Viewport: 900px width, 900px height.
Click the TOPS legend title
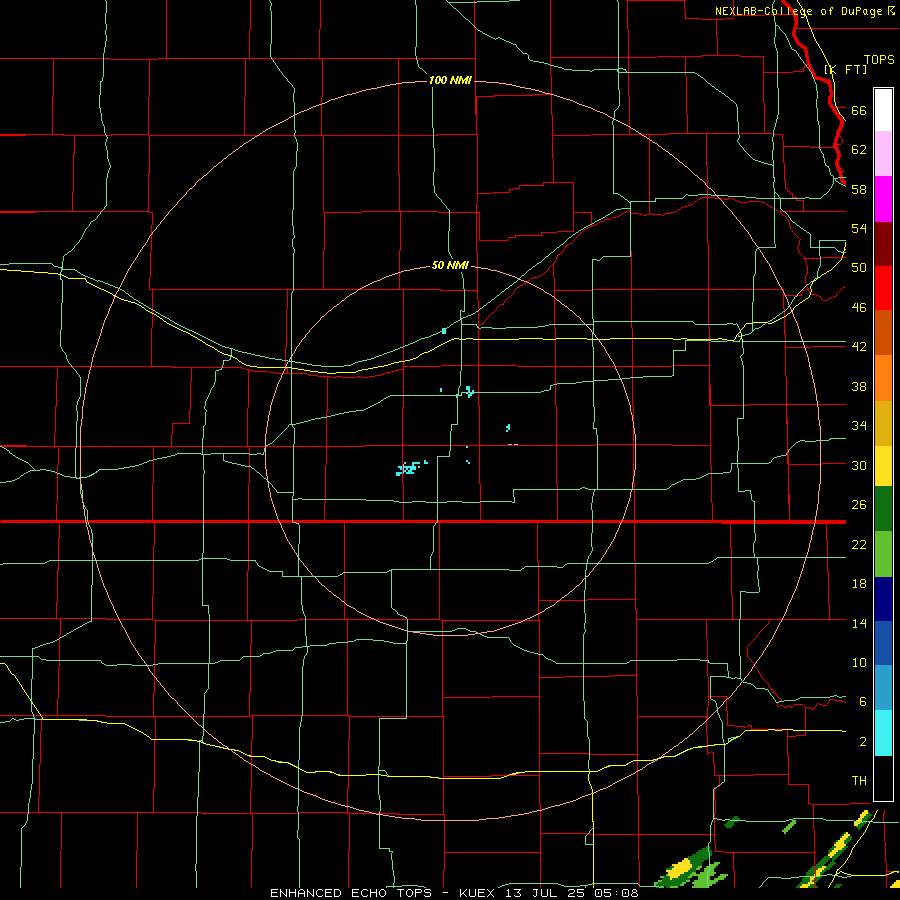[879, 60]
